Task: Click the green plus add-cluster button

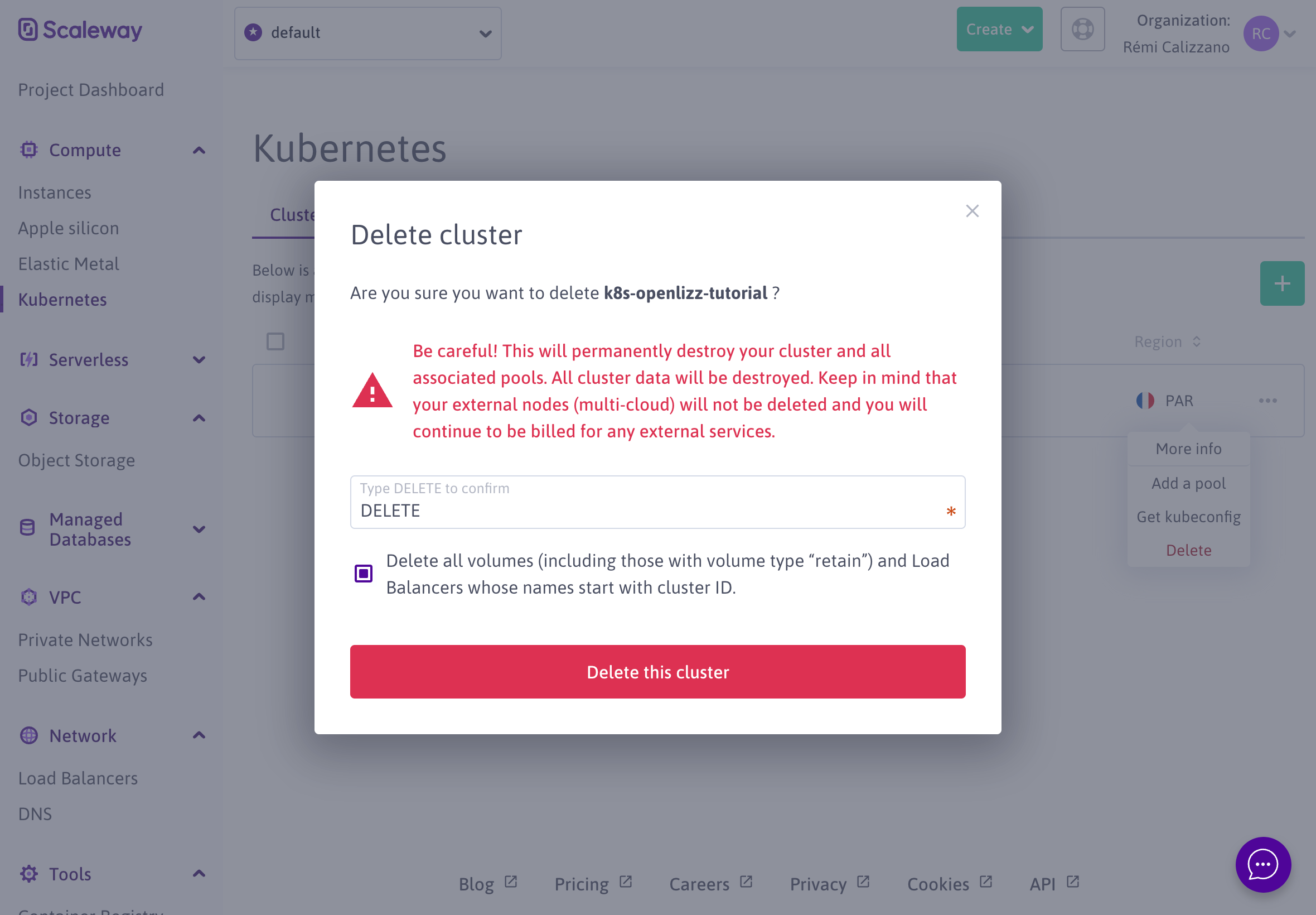Action: [x=1281, y=283]
